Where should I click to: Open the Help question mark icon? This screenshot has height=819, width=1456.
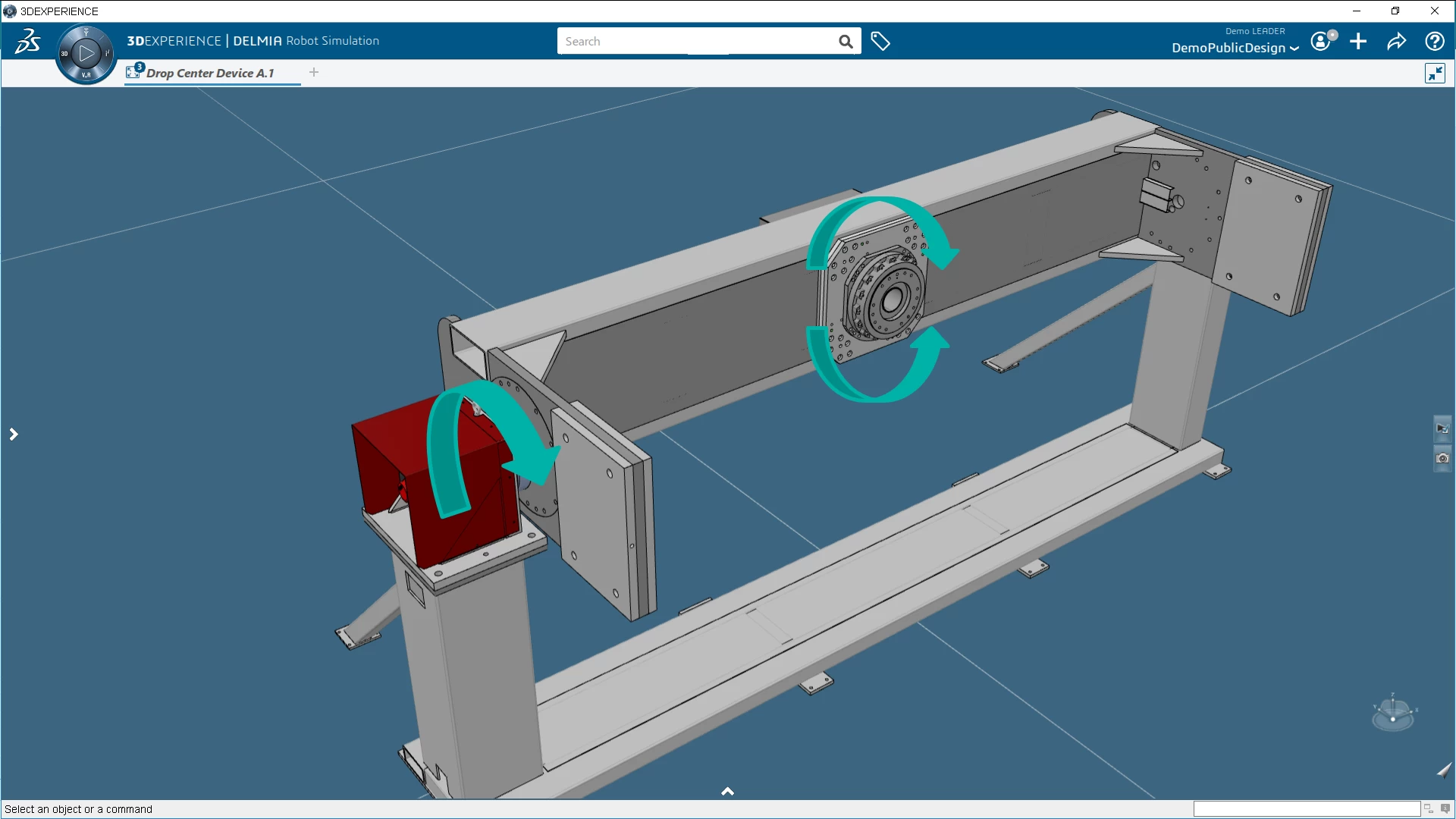(1434, 42)
